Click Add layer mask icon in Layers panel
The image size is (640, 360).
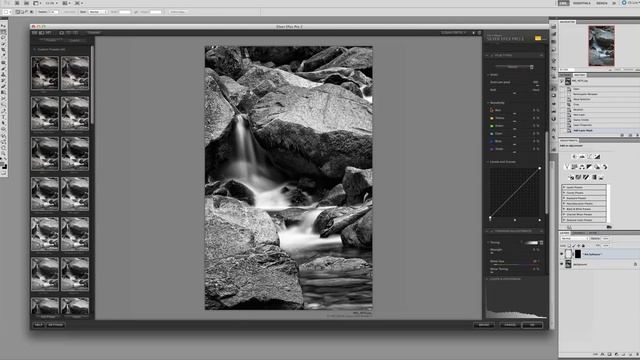tap(609, 354)
